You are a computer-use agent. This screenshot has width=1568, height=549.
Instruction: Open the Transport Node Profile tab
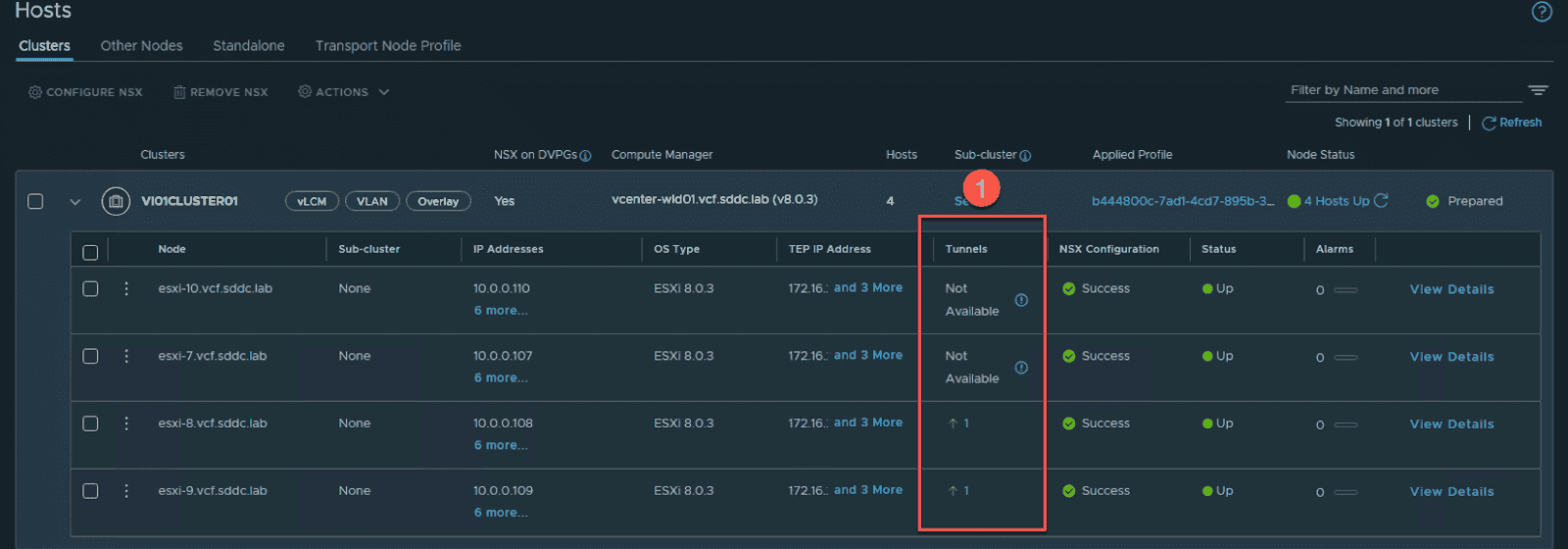tap(388, 46)
